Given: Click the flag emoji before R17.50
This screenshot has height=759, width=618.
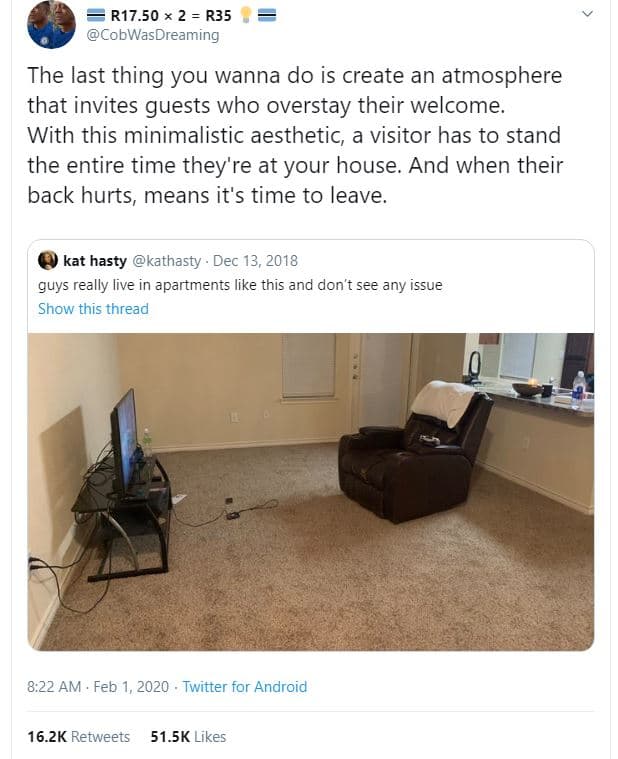Looking at the screenshot, I should pos(95,16).
